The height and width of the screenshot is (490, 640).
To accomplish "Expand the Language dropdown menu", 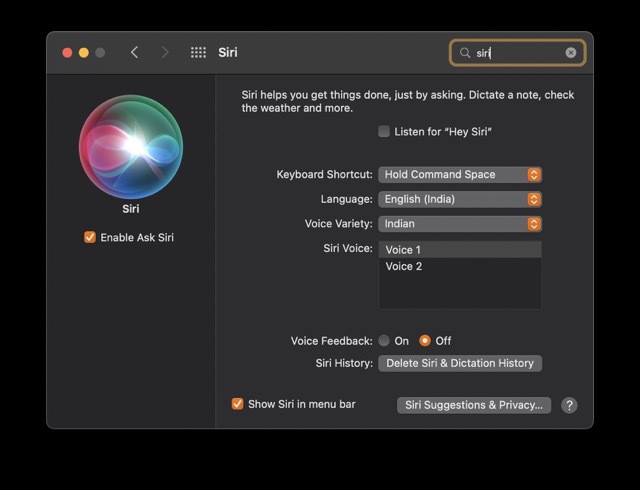I will 459,199.
